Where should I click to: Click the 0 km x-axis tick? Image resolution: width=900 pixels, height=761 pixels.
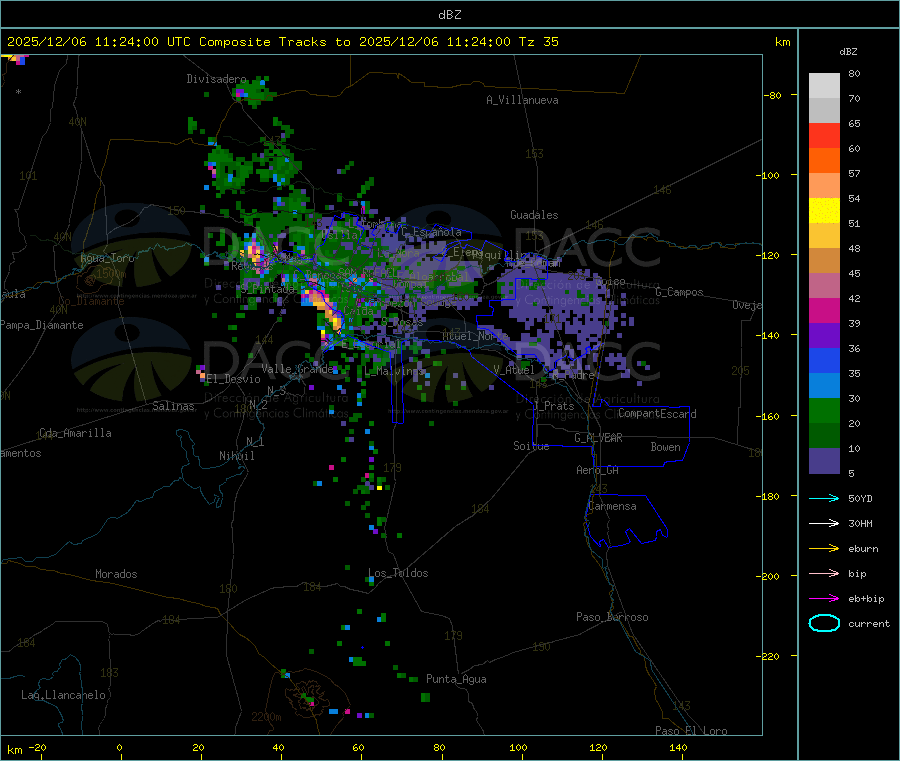click(119, 748)
